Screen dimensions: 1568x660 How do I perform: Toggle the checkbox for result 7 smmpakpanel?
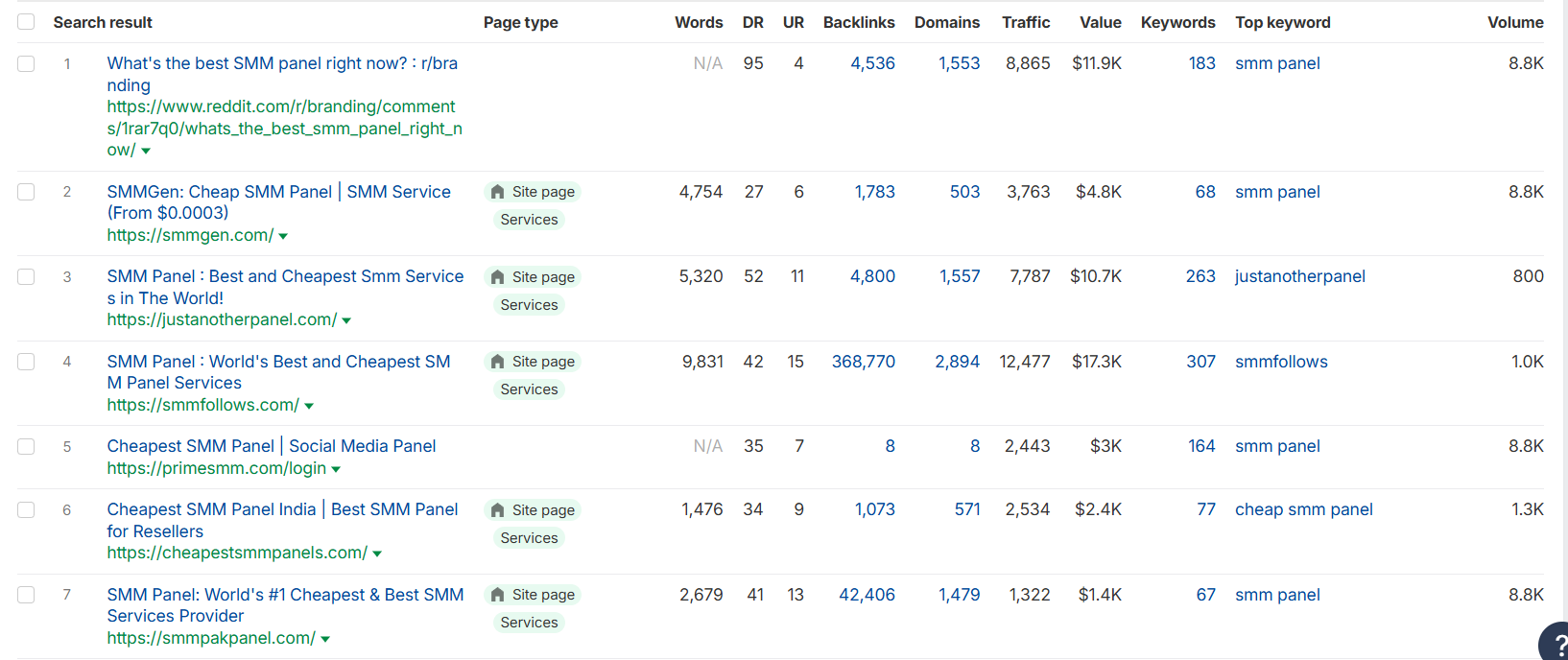coord(26,595)
